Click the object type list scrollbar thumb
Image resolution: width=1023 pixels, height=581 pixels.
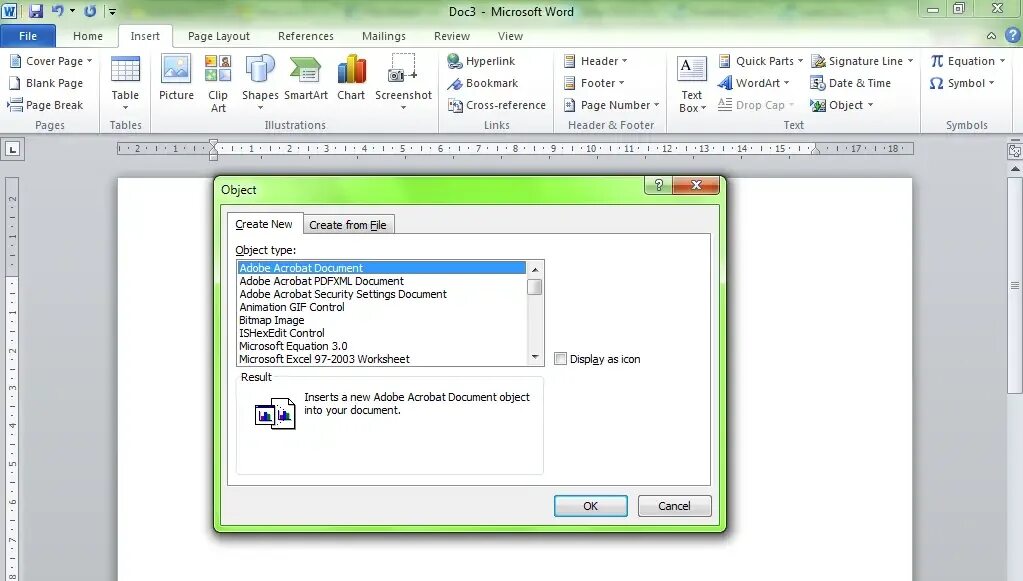pyautogui.click(x=535, y=287)
